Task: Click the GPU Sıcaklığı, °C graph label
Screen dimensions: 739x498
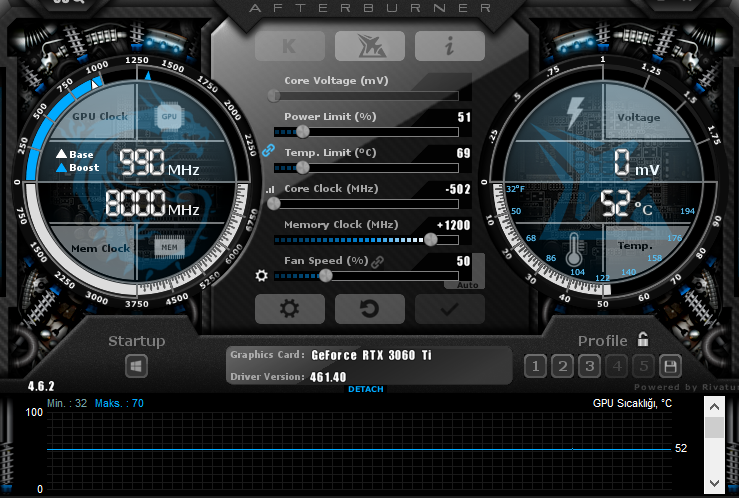Action: (x=632, y=403)
